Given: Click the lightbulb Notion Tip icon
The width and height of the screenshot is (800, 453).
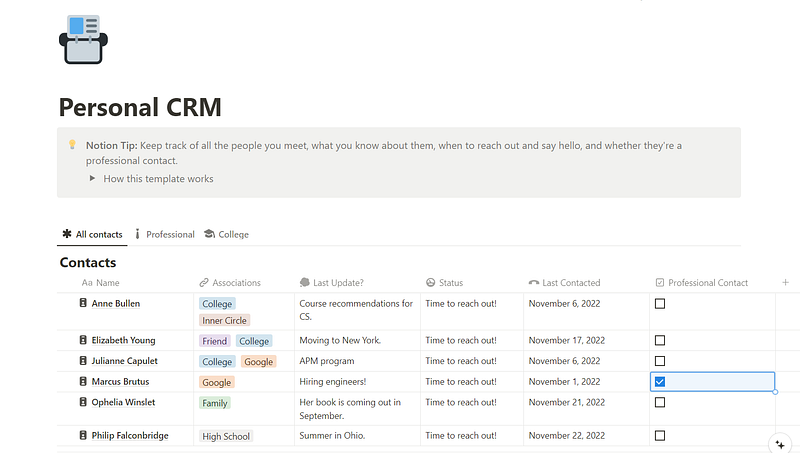Looking at the screenshot, I should click(x=72, y=145).
